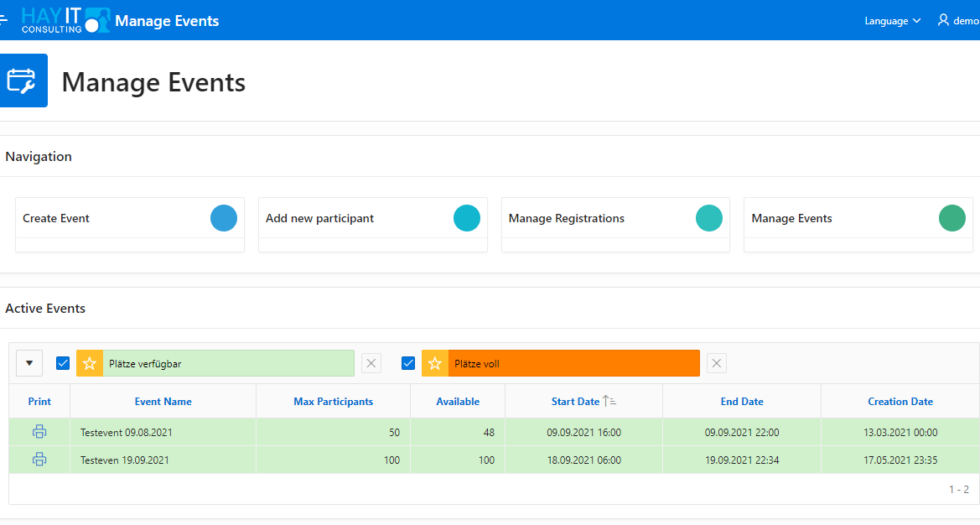Image resolution: width=980 pixels, height=525 pixels.
Task: Click the demo username in header
Action: click(x=966, y=21)
